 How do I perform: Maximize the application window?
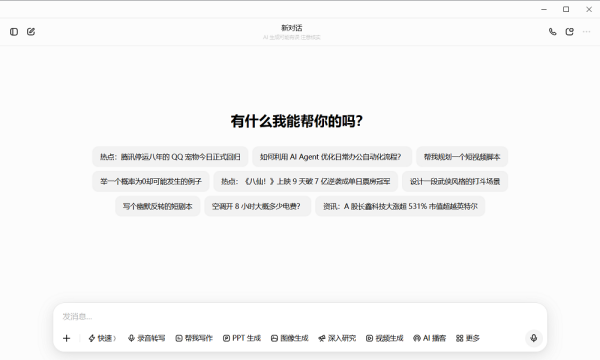566,9
